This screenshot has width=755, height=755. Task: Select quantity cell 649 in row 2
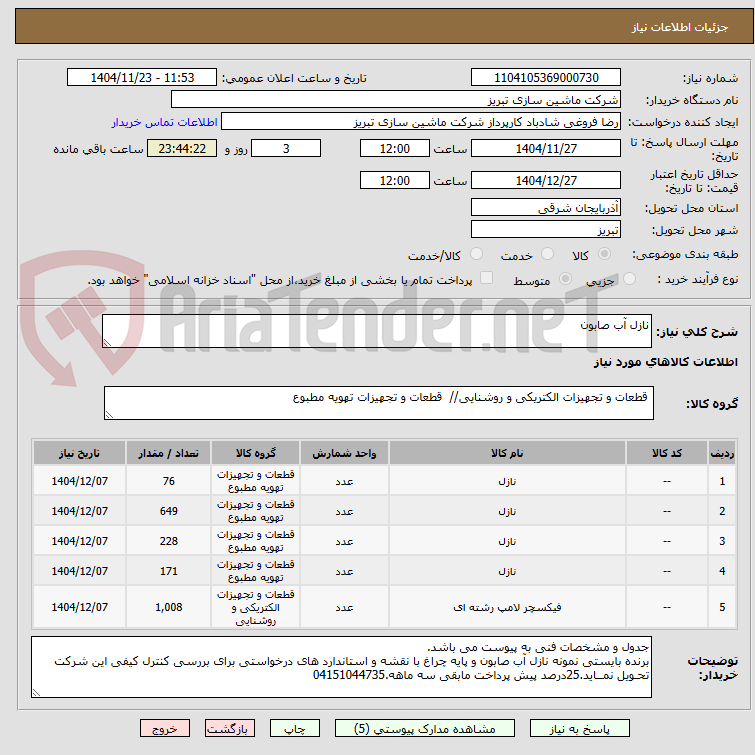pyautogui.click(x=169, y=511)
